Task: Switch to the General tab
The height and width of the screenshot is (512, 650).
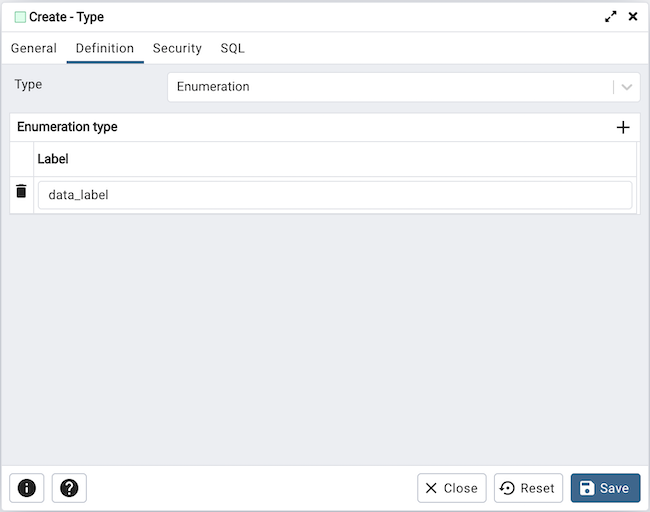Action: 34,48
